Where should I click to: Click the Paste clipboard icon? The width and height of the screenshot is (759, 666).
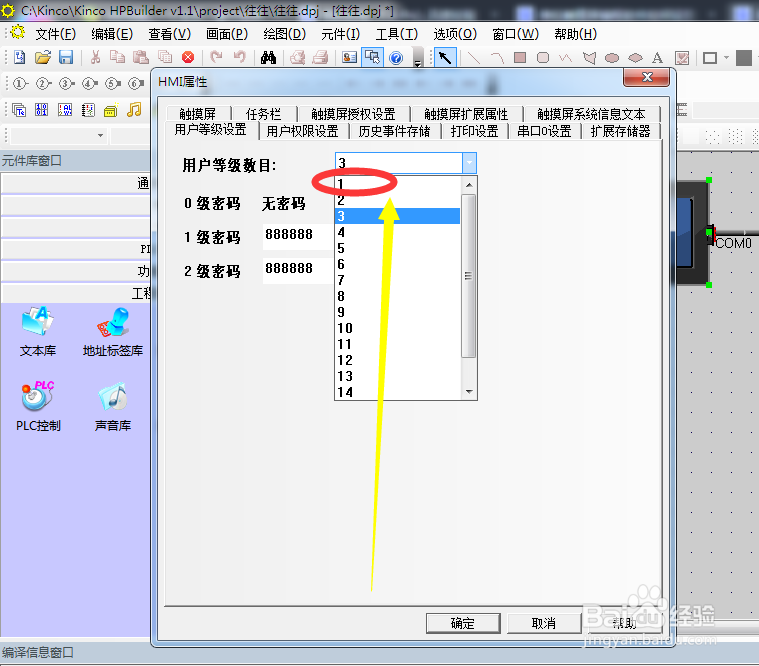click(x=141, y=58)
